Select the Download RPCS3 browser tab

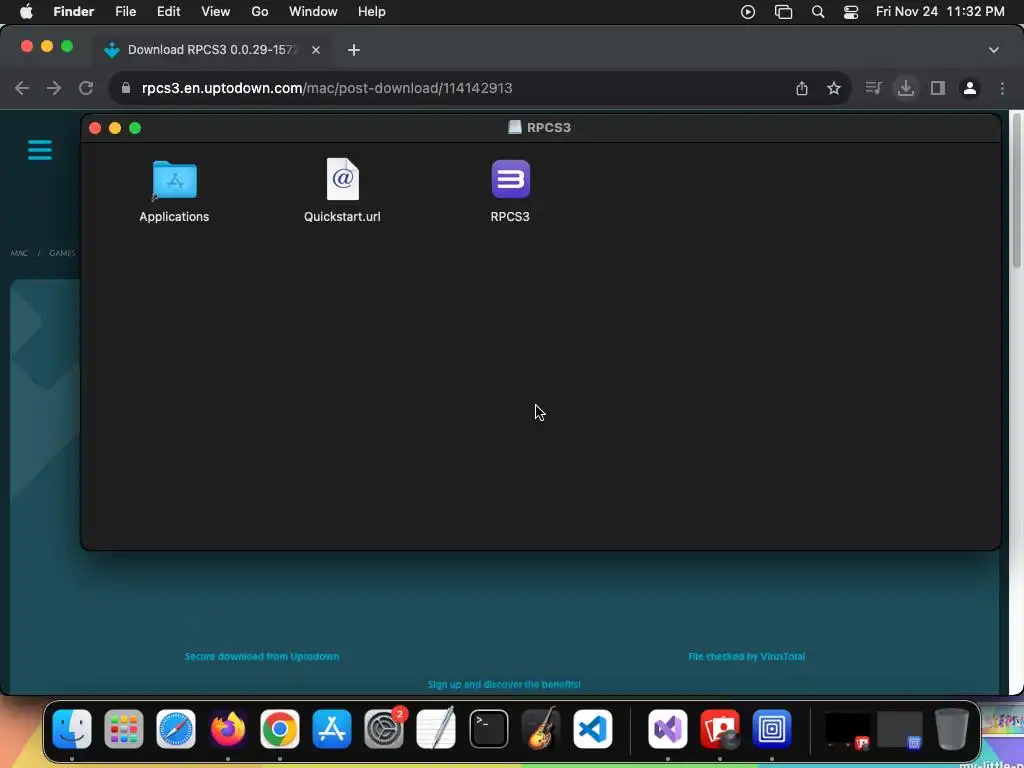coord(212,50)
